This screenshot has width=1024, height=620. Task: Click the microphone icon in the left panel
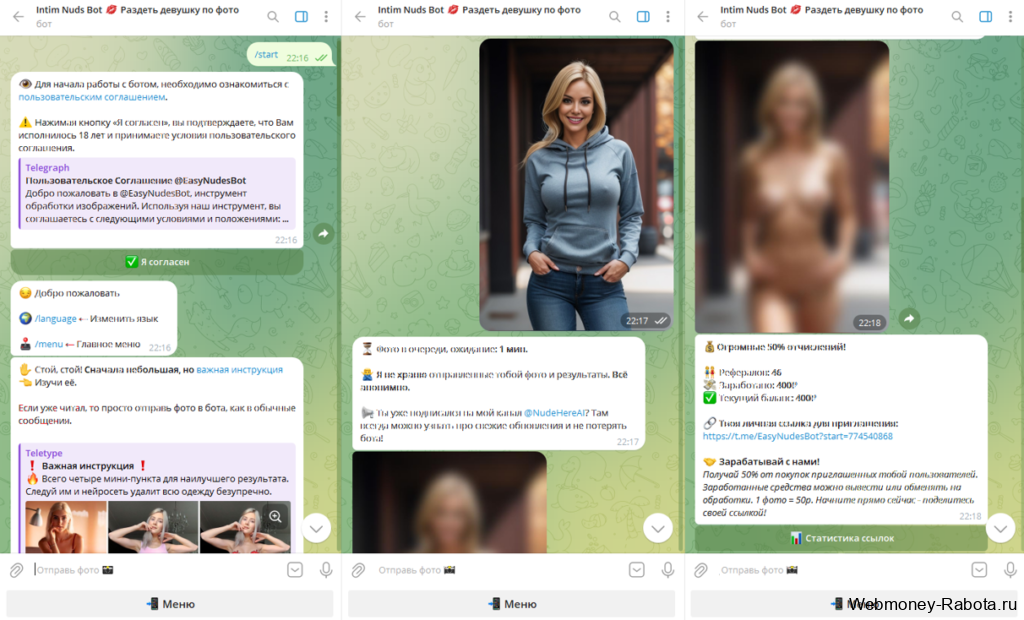(x=326, y=570)
